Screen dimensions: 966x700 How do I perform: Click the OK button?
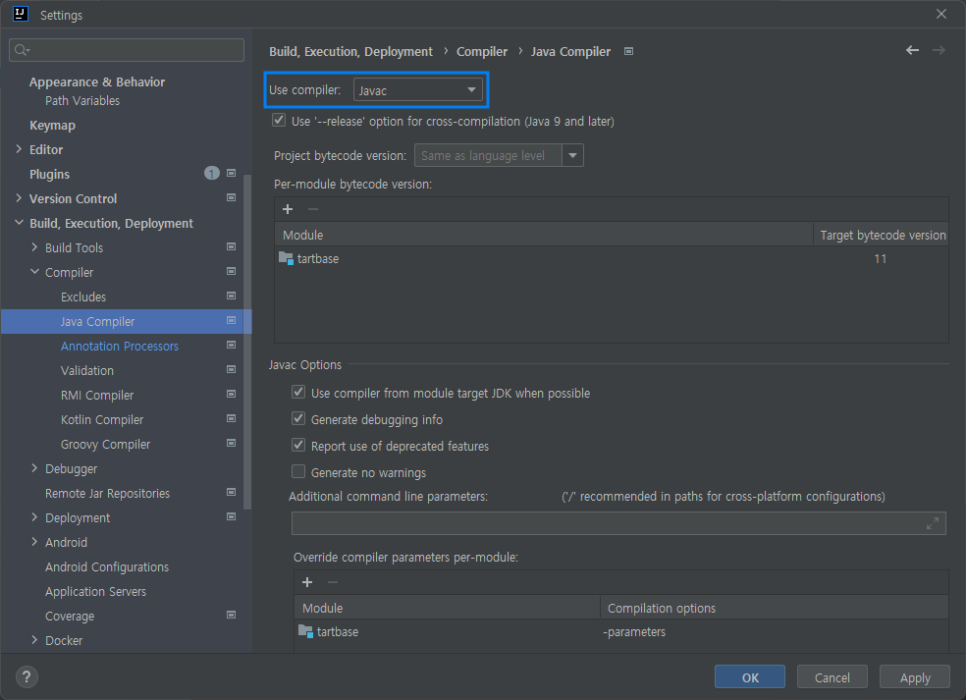[x=750, y=677]
